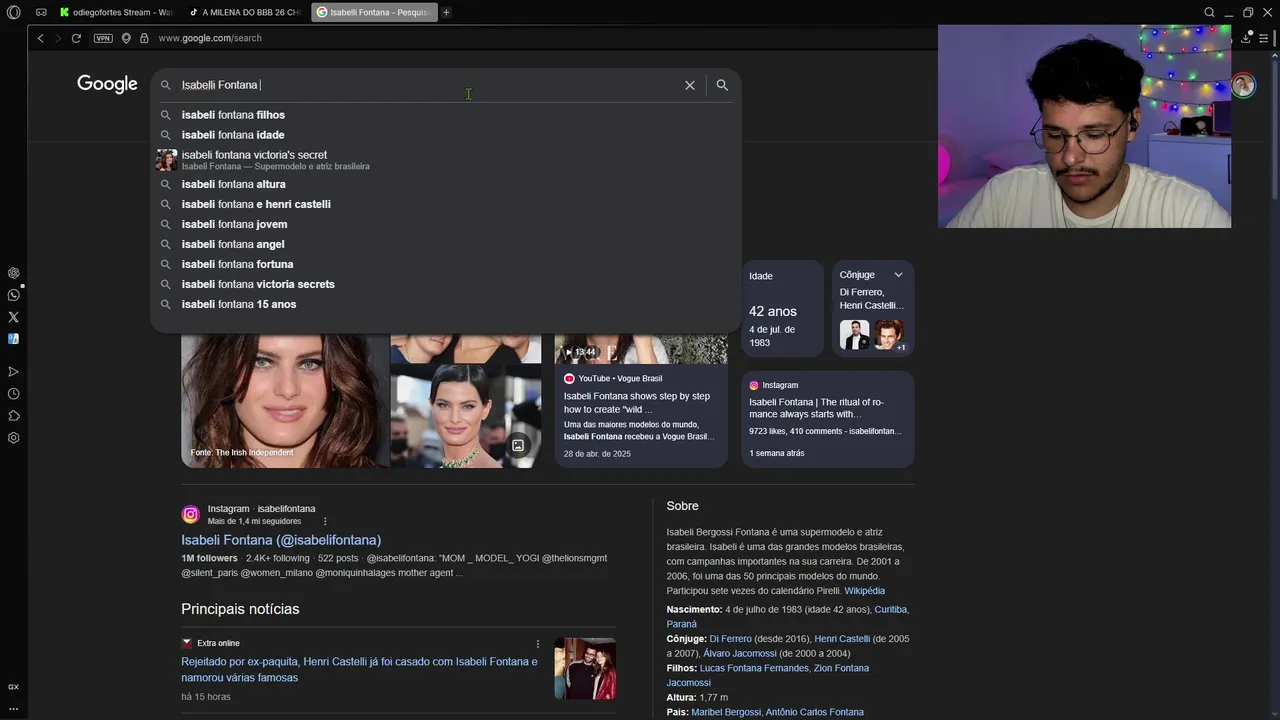1280x720 pixels.
Task: Open the location pin site settings
Action: (x=126, y=38)
